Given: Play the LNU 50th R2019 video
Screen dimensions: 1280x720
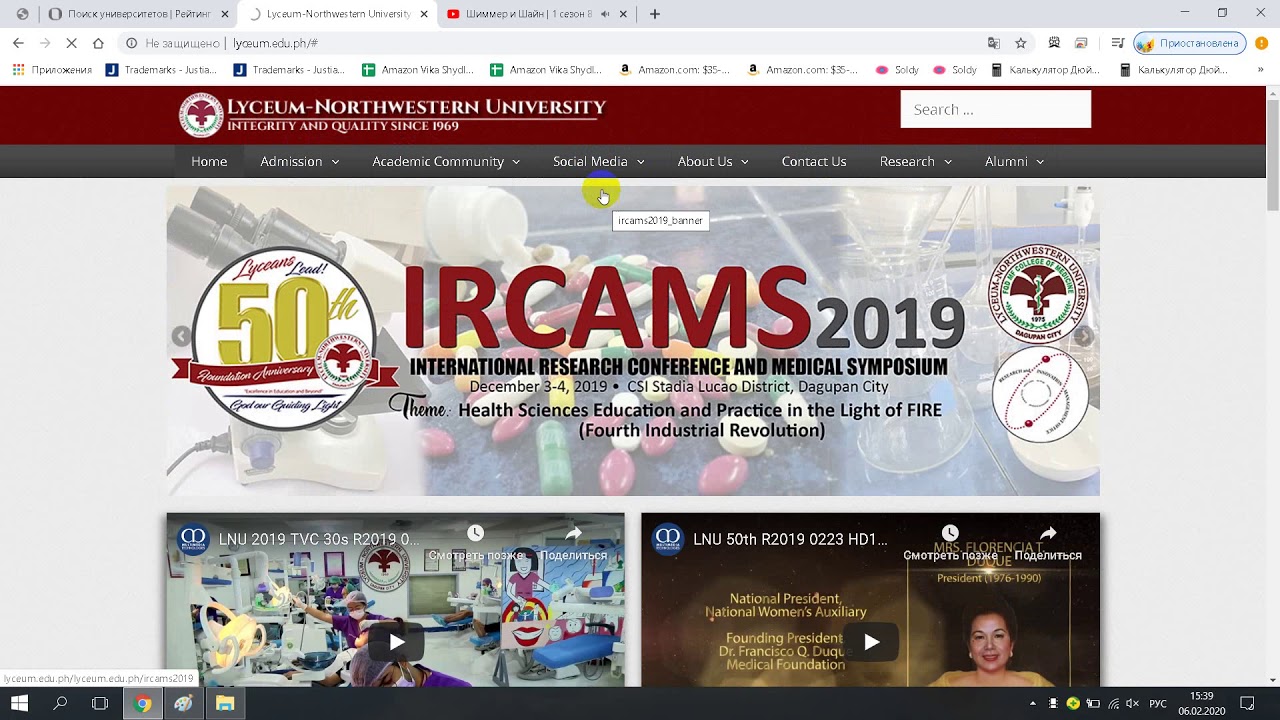Looking at the screenshot, I should point(871,642).
